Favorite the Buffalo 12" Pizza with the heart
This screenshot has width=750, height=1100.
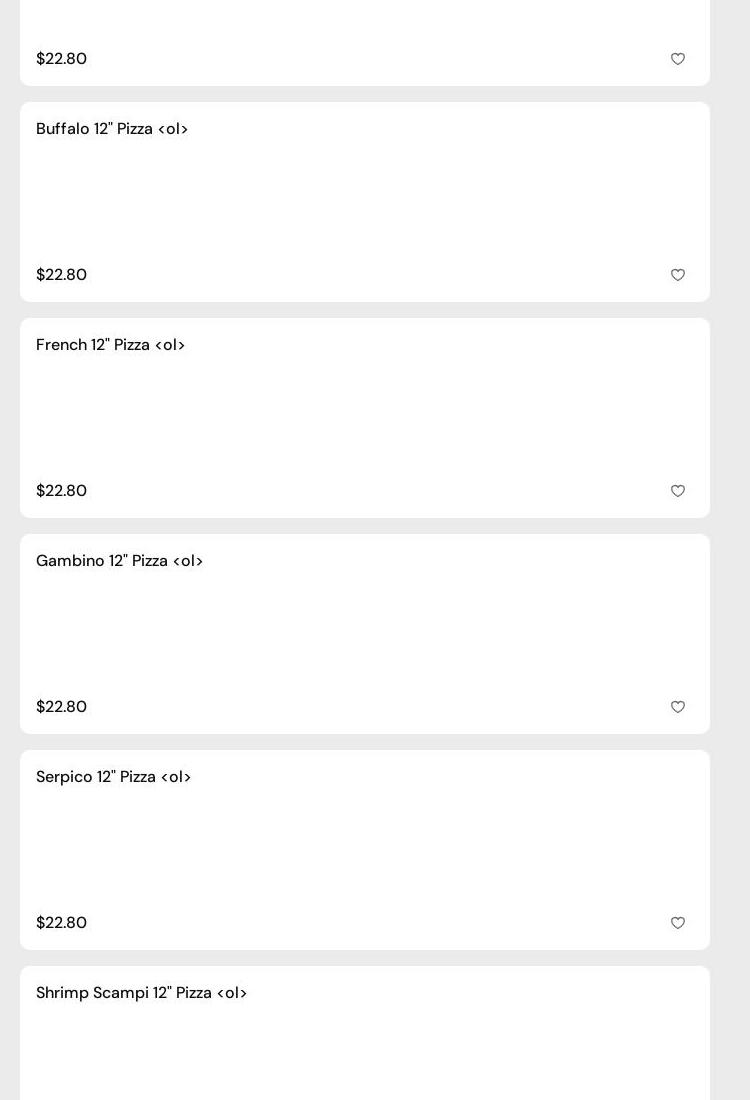click(x=678, y=275)
